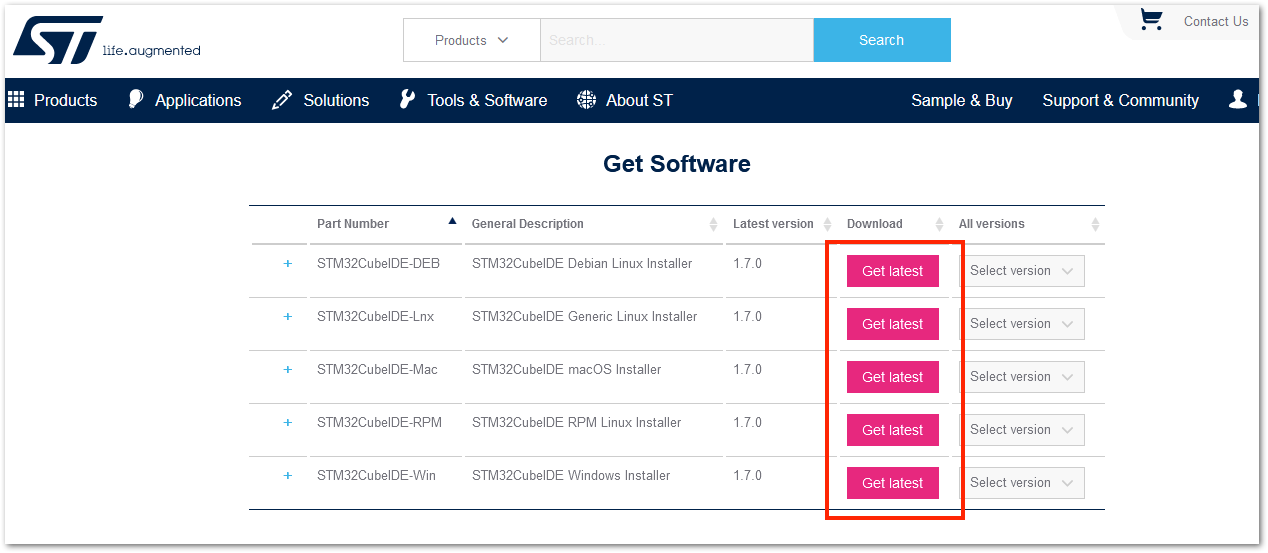
Task: Open the Tools & Software menu
Action: click(487, 100)
